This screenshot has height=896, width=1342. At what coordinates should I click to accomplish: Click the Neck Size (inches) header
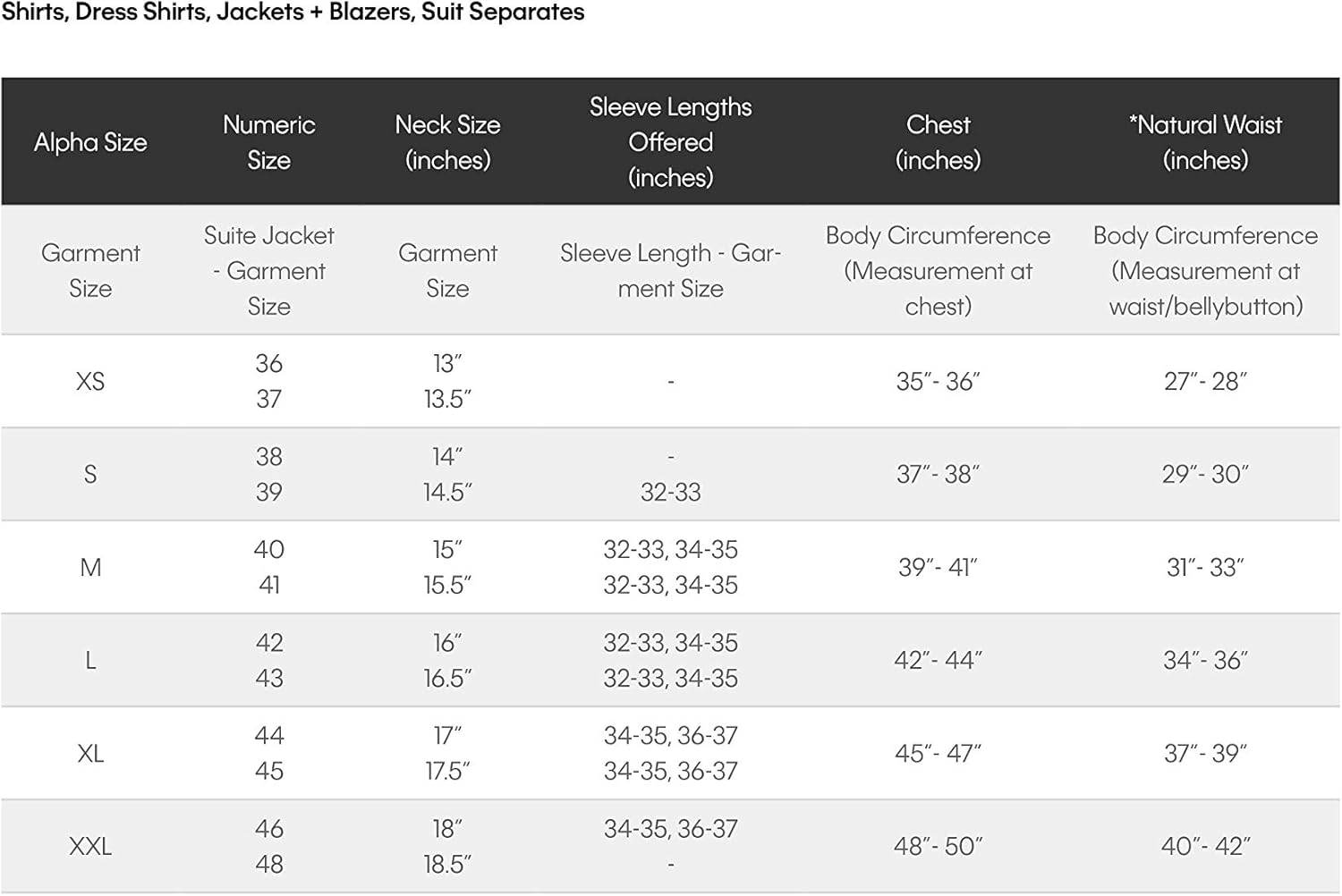[447, 142]
